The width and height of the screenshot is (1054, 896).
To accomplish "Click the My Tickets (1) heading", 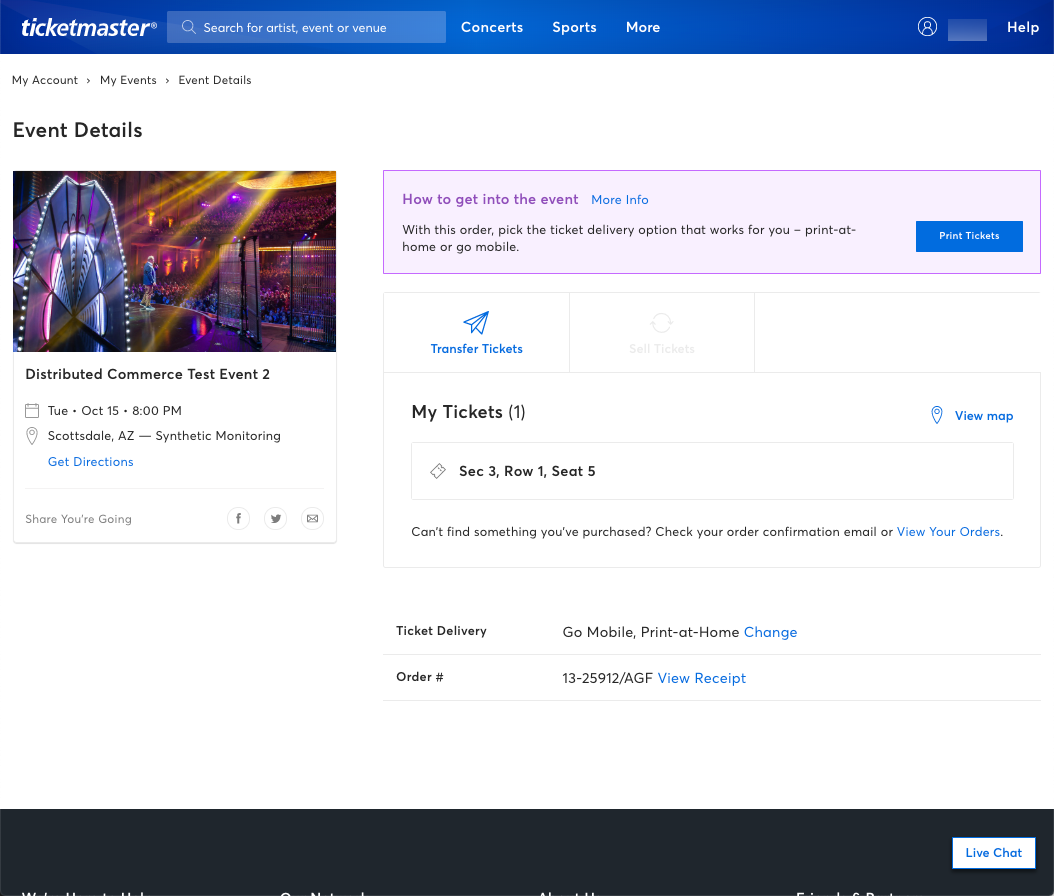I will 469,412.
